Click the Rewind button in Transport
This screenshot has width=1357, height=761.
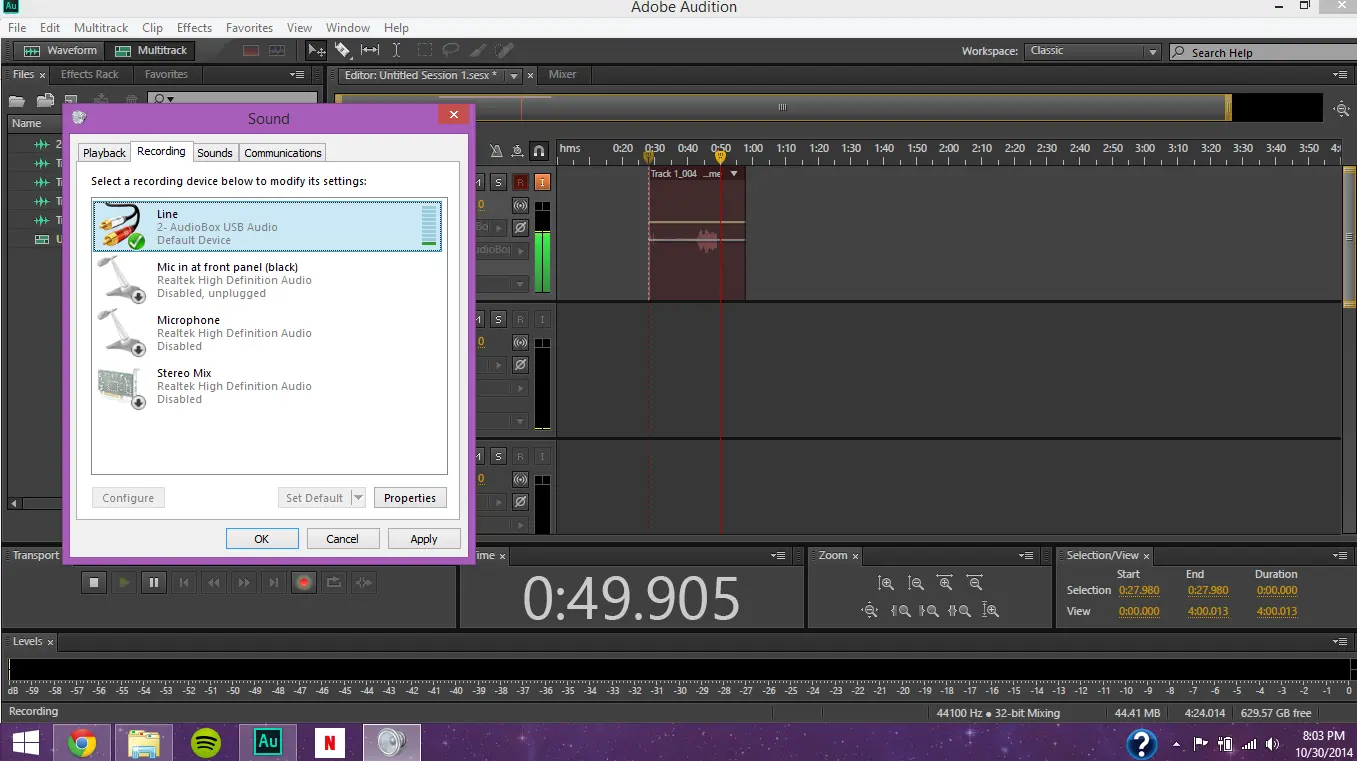[x=214, y=582]
